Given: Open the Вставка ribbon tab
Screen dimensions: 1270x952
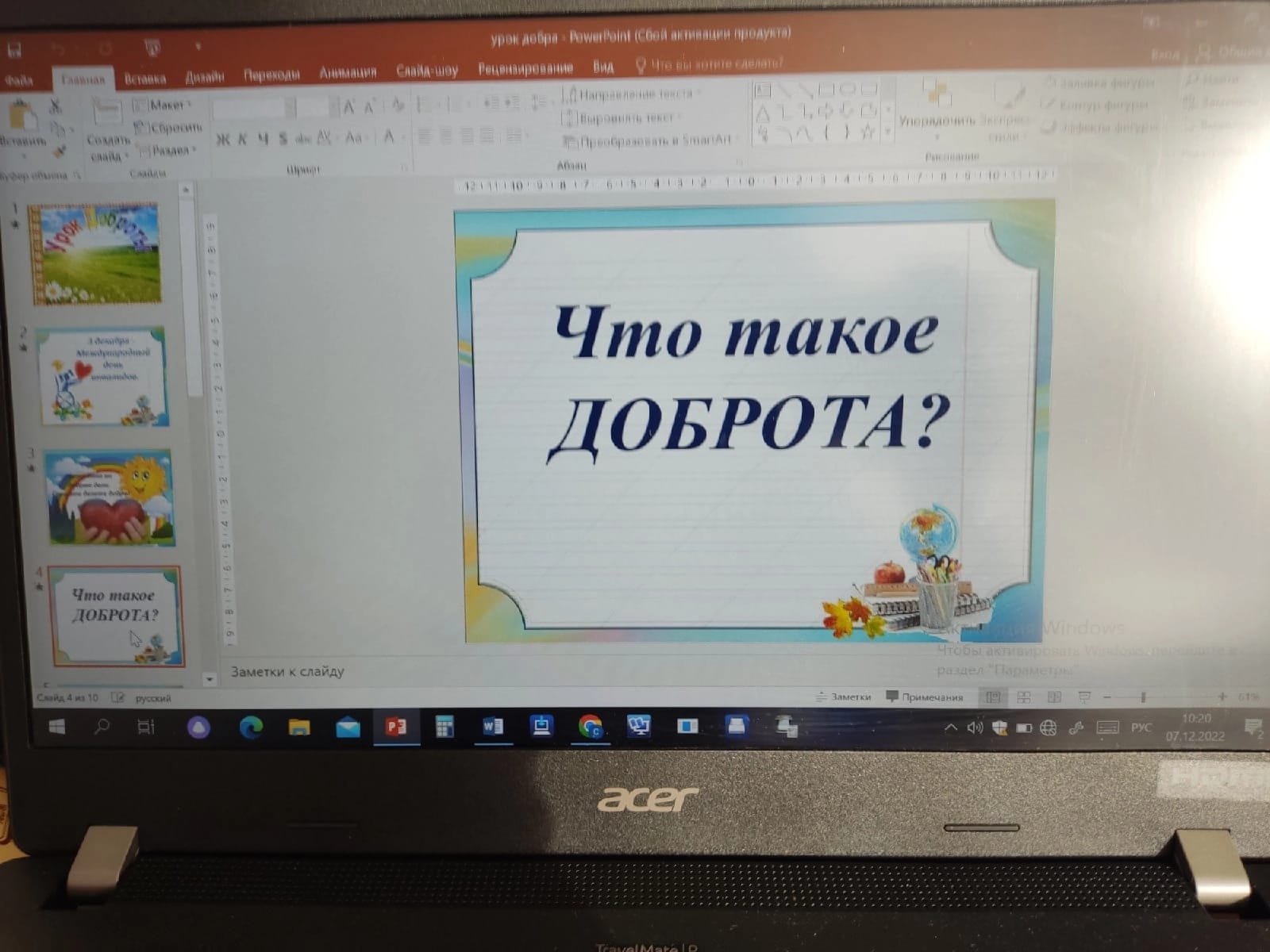Looking at the screenshot, I should 145,79.
